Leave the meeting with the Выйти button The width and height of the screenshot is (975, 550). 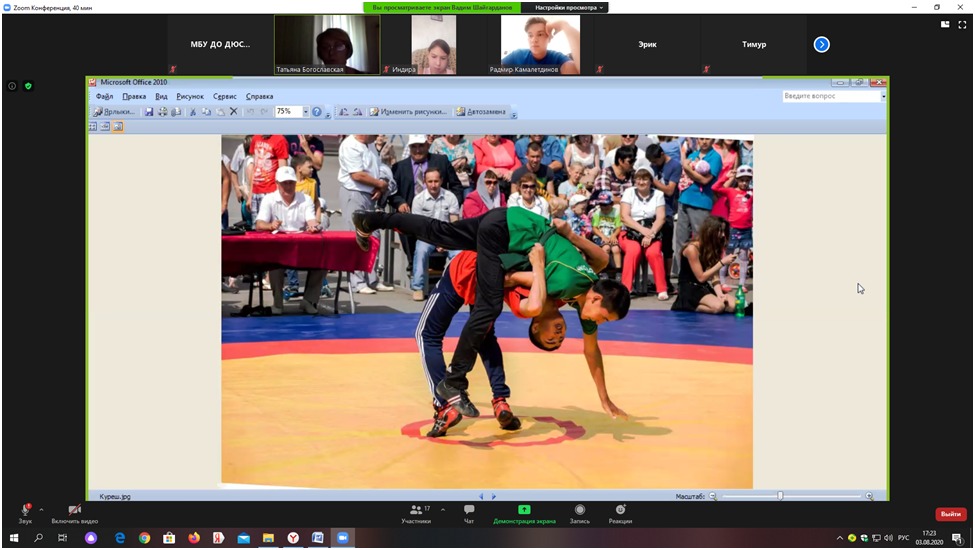click(x=950, y=514)
